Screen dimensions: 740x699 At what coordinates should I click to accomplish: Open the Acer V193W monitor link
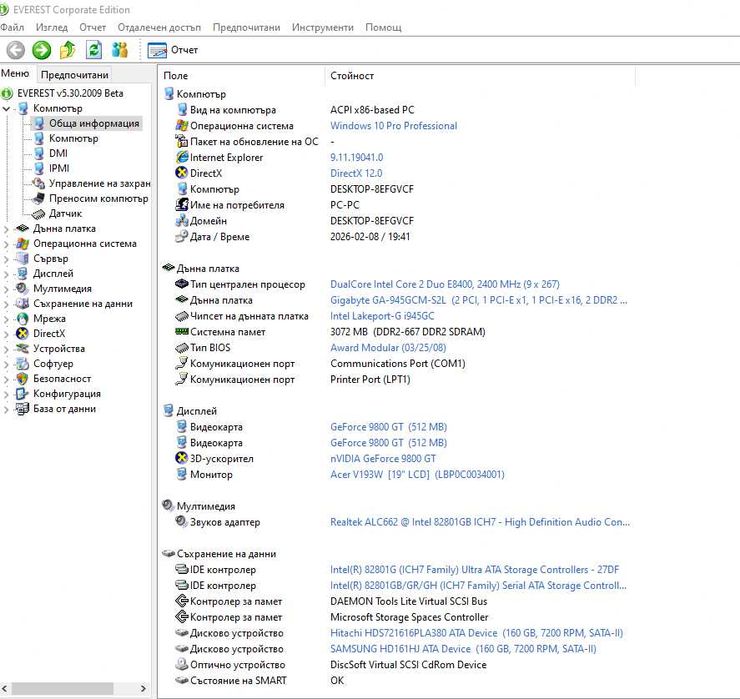tap(417, 474)
